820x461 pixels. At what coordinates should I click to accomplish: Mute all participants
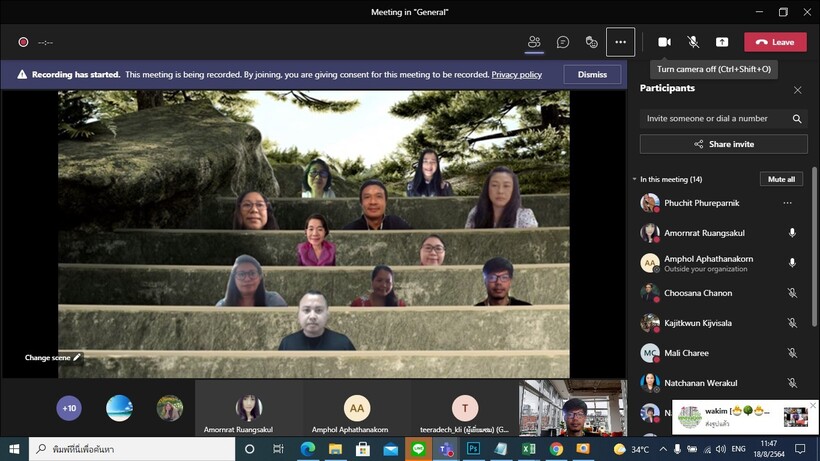[x=781, y=179]
